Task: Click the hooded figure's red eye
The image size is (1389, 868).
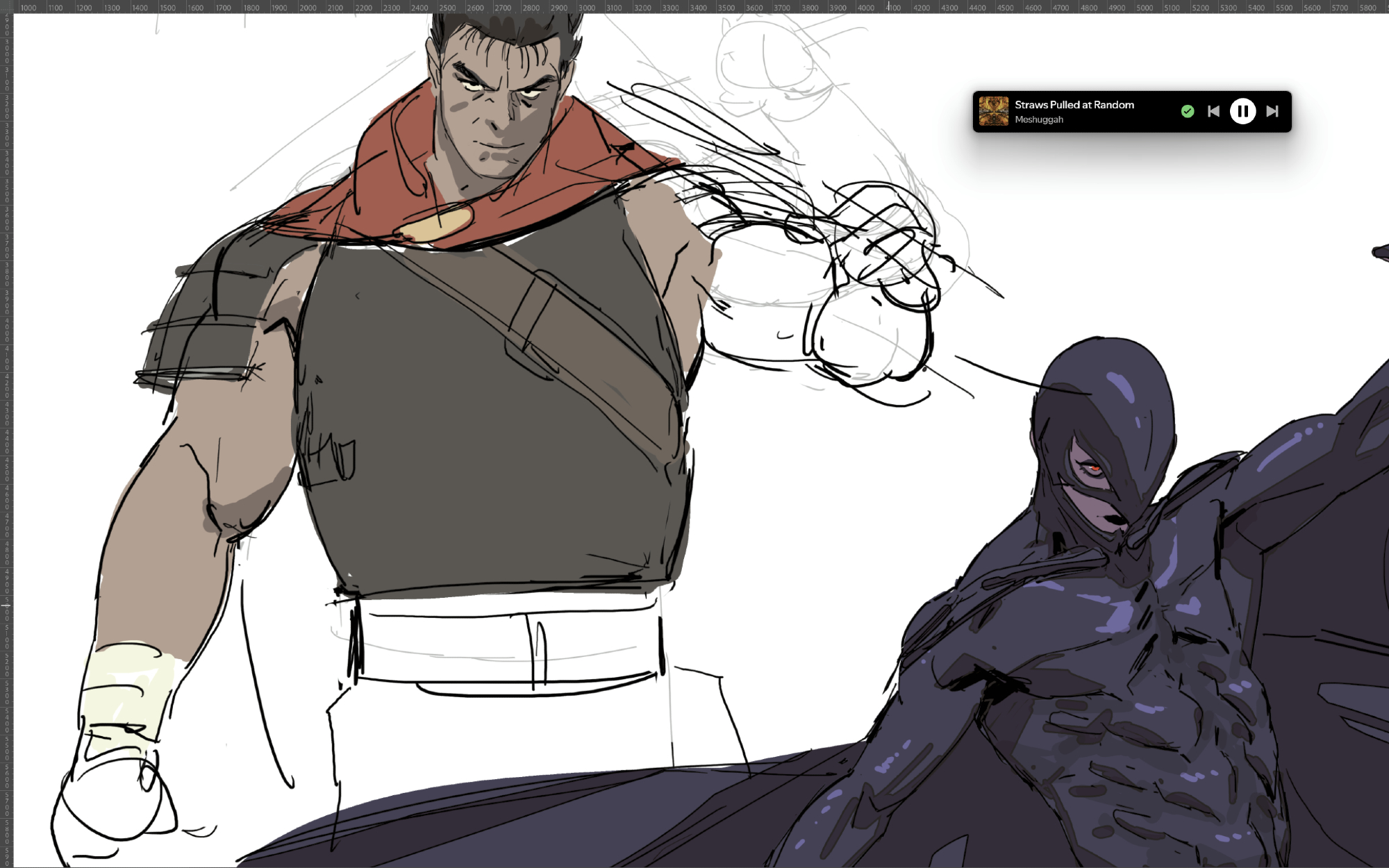Action: pyautogui.click(x=1095, y=469)
